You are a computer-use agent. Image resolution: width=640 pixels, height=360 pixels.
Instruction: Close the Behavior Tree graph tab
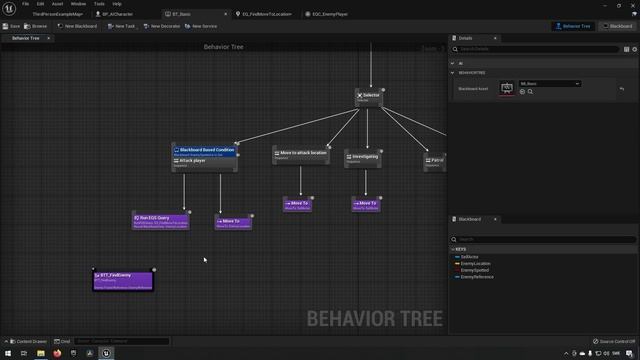point(49,38)
